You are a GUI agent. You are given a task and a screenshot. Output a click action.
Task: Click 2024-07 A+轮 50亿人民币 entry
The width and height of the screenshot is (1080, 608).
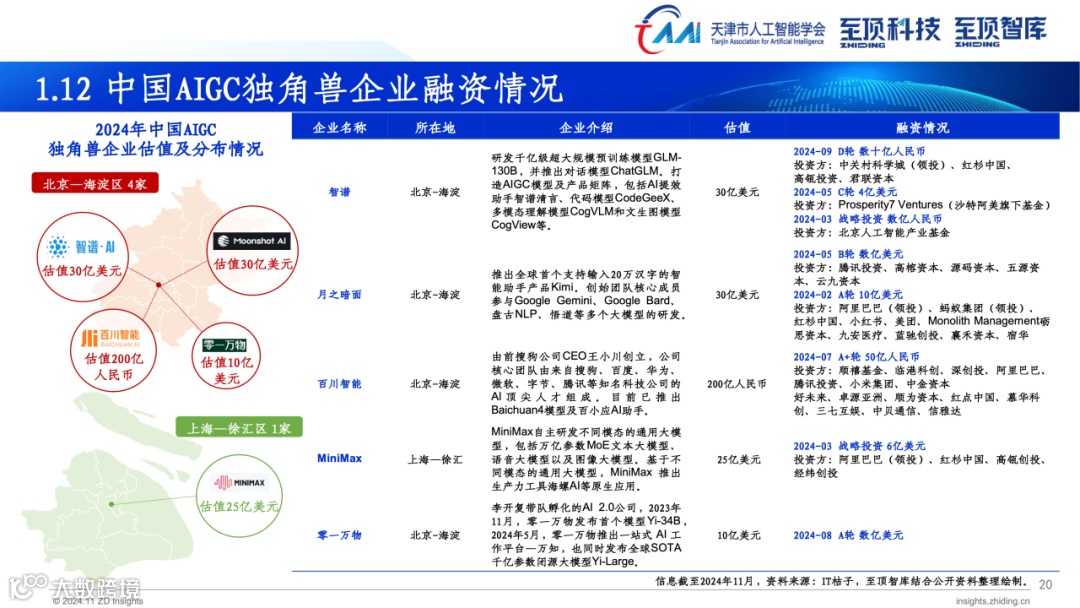pos(856,357)
